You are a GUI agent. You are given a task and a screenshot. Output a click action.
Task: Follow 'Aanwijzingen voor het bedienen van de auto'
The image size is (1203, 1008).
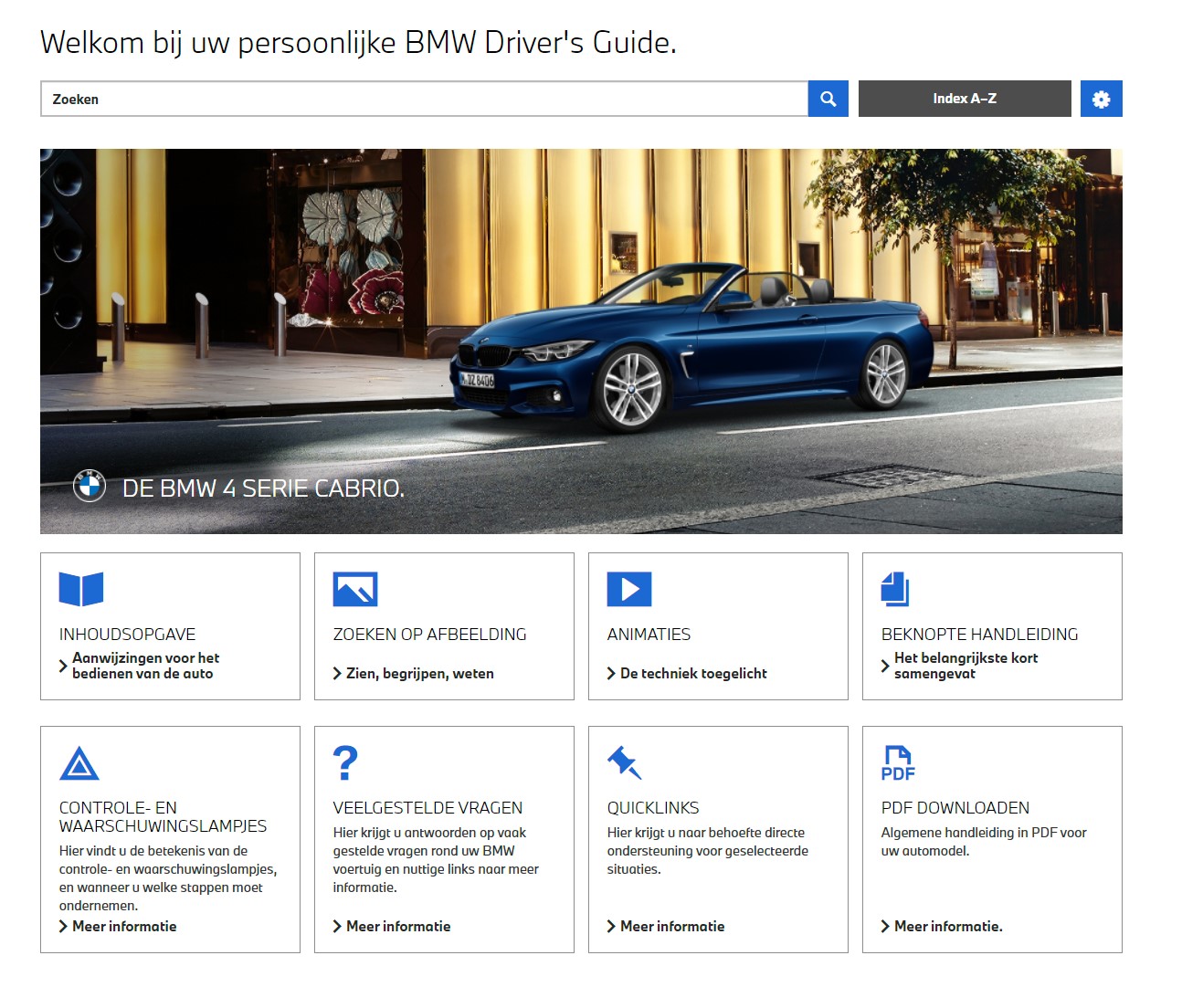[x=146, y=666]
